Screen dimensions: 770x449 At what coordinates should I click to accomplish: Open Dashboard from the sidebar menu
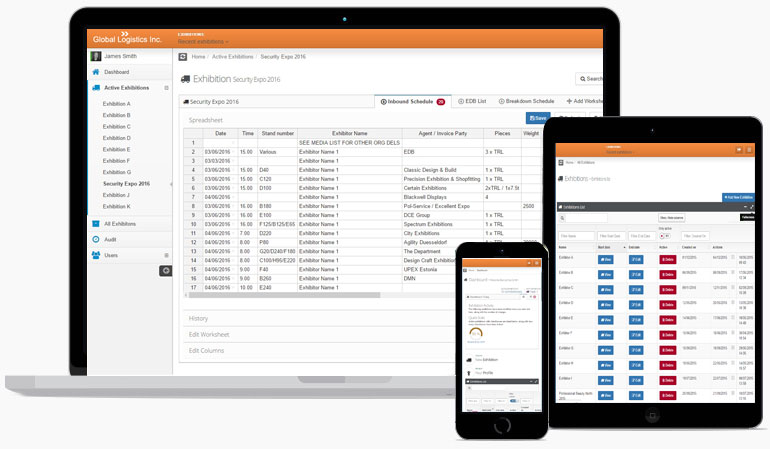point(116,72)
